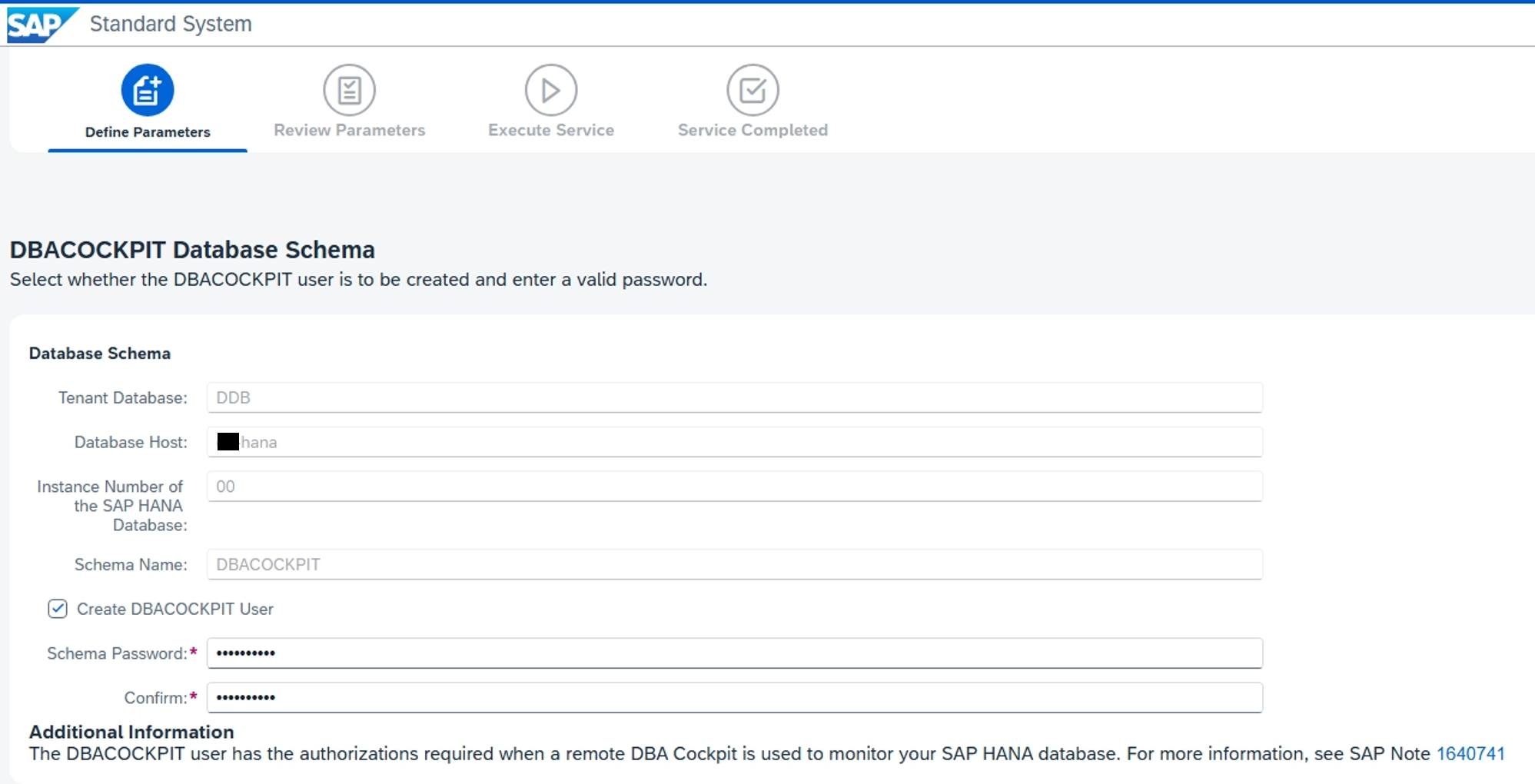The width and height of the screenshot is (1535, 784).
Task: Click the Standard System title text
Action: pyautogui.click(x=171, y=24)
